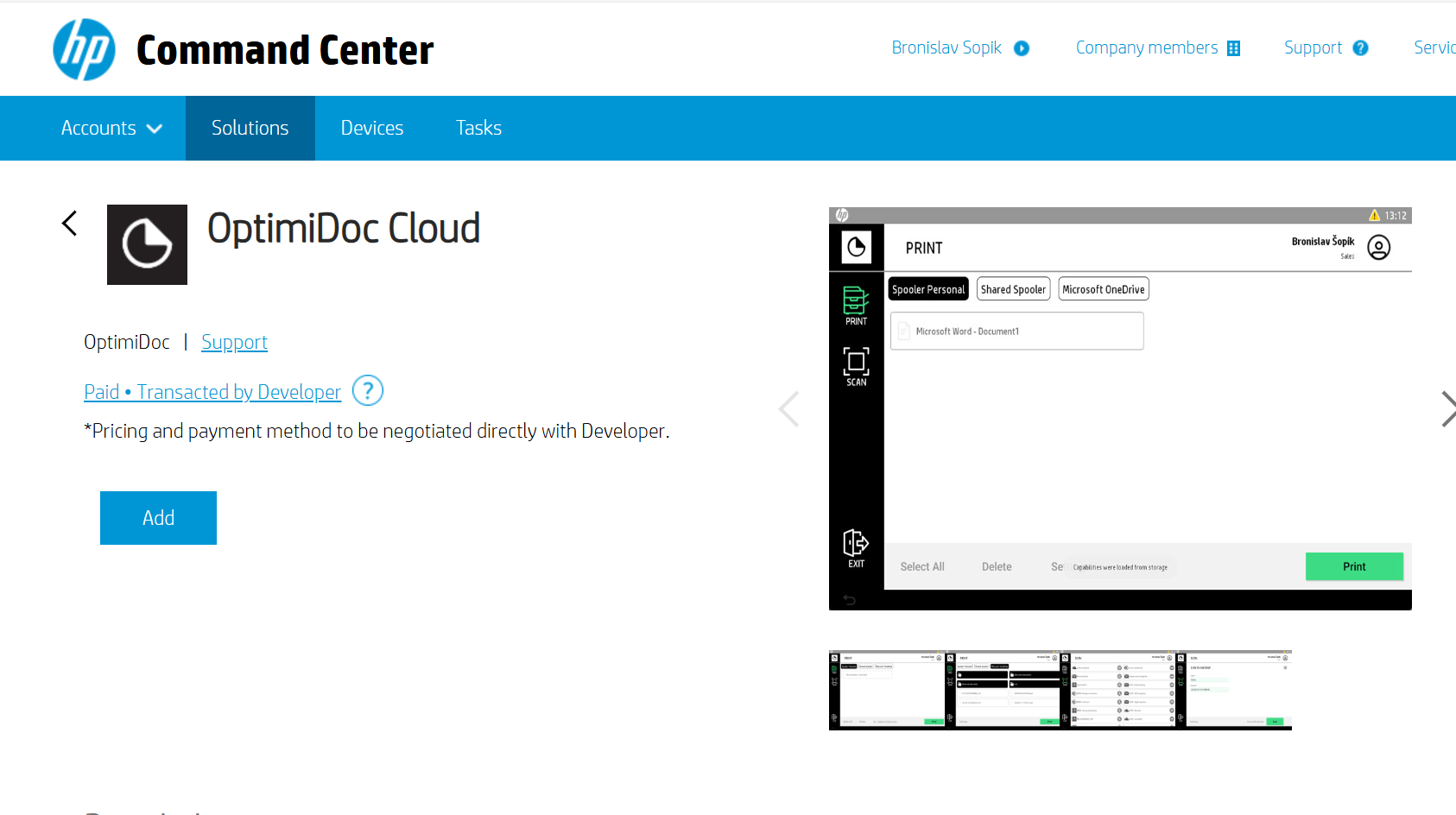Click Paid Transacted by Developer link

click(x=212, y=392)
